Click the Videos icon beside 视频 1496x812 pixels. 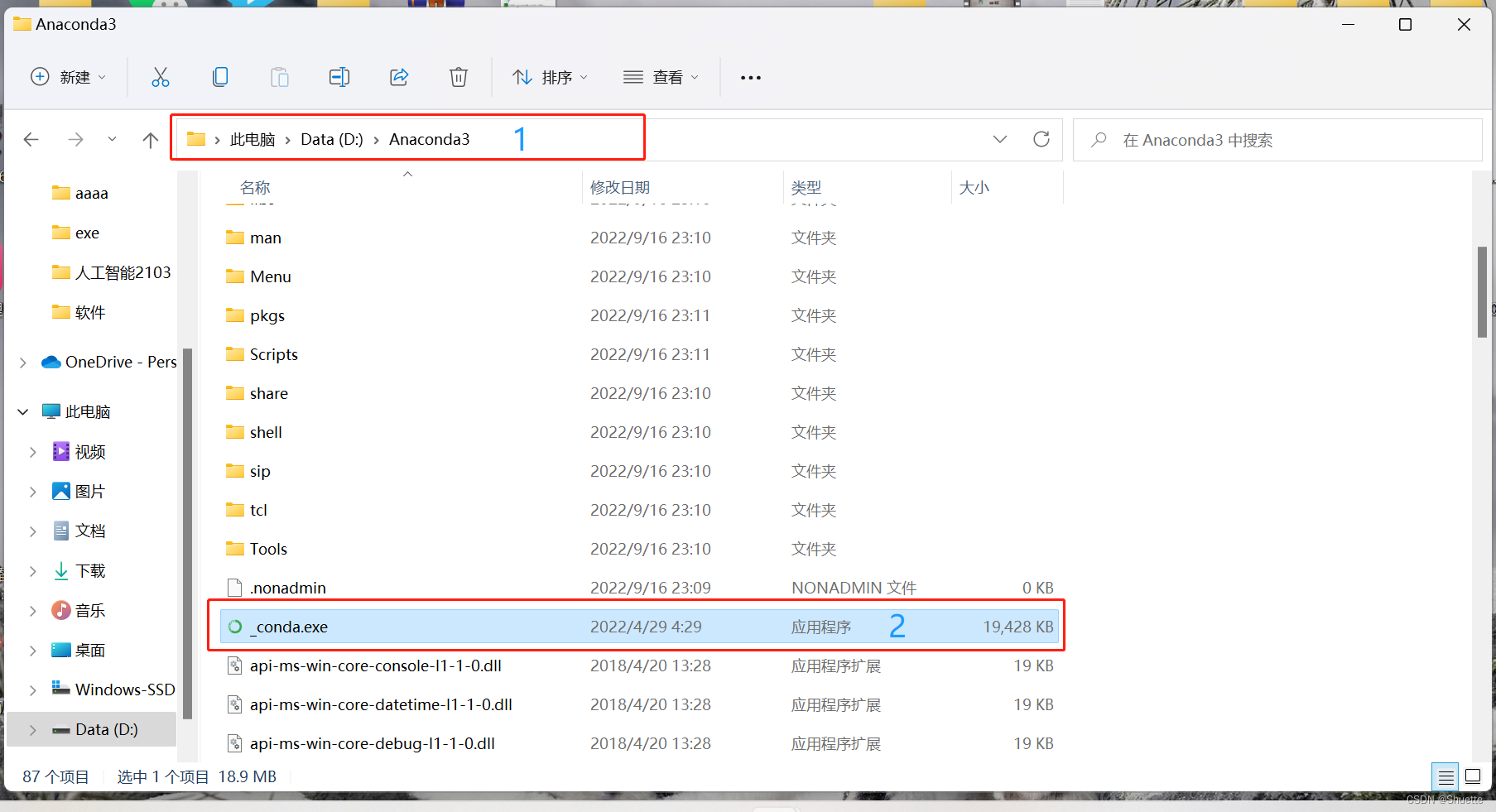pyautogui.click(x=61, y=451)
